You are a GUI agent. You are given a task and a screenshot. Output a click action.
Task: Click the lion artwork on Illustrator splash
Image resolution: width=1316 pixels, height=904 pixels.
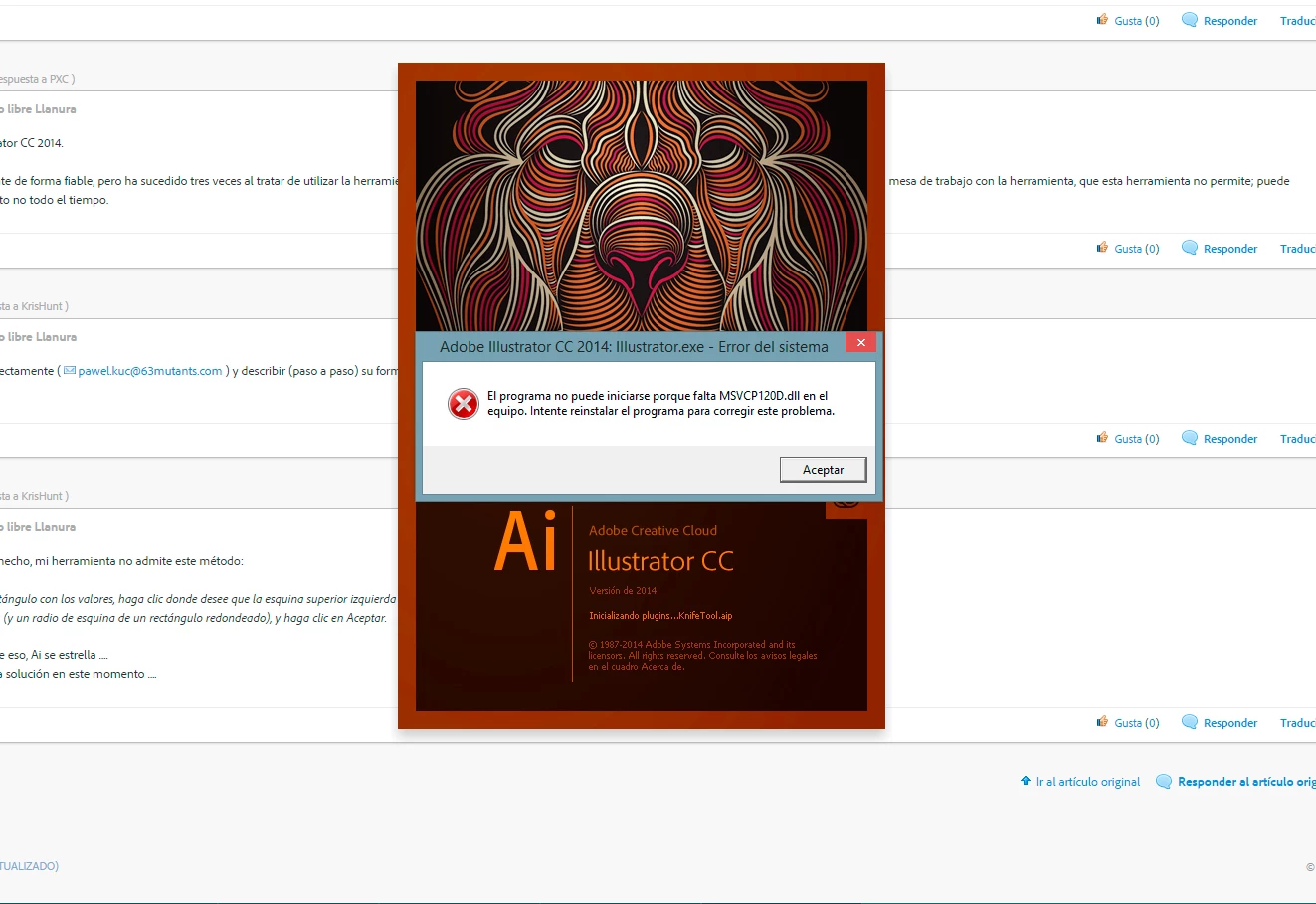[642, 206]
